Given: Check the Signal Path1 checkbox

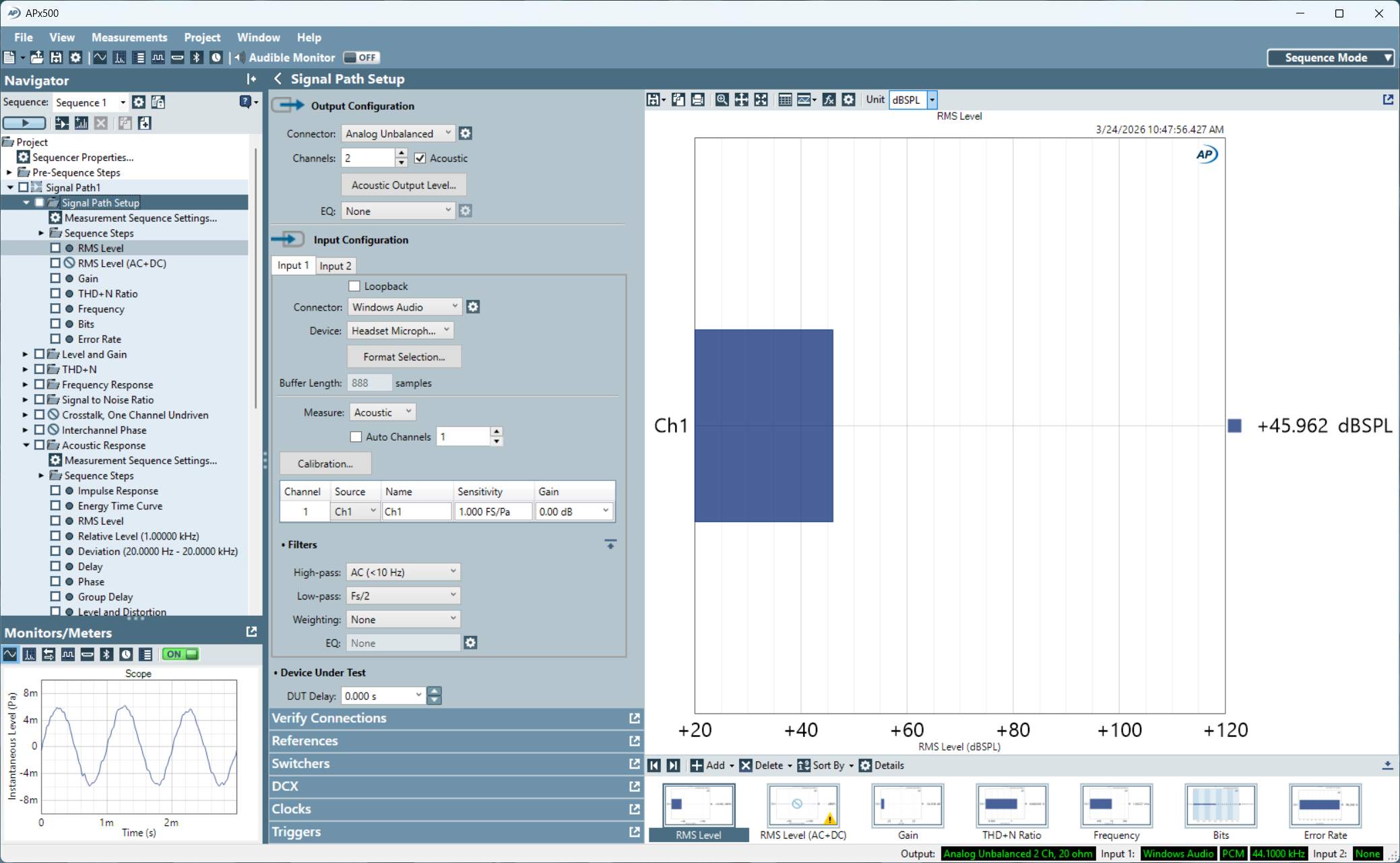Looking at the screenshot, I should point(24,187).
